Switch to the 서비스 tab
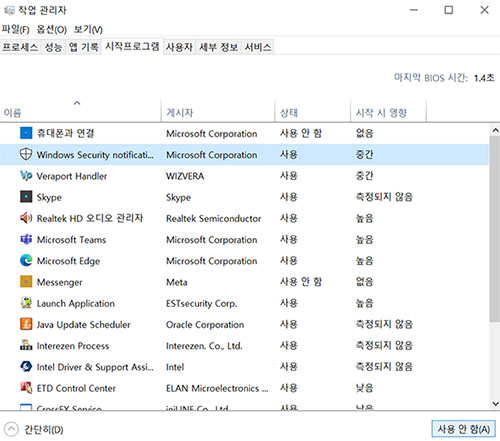Screen dimensions: 500x441 point(258,47)
